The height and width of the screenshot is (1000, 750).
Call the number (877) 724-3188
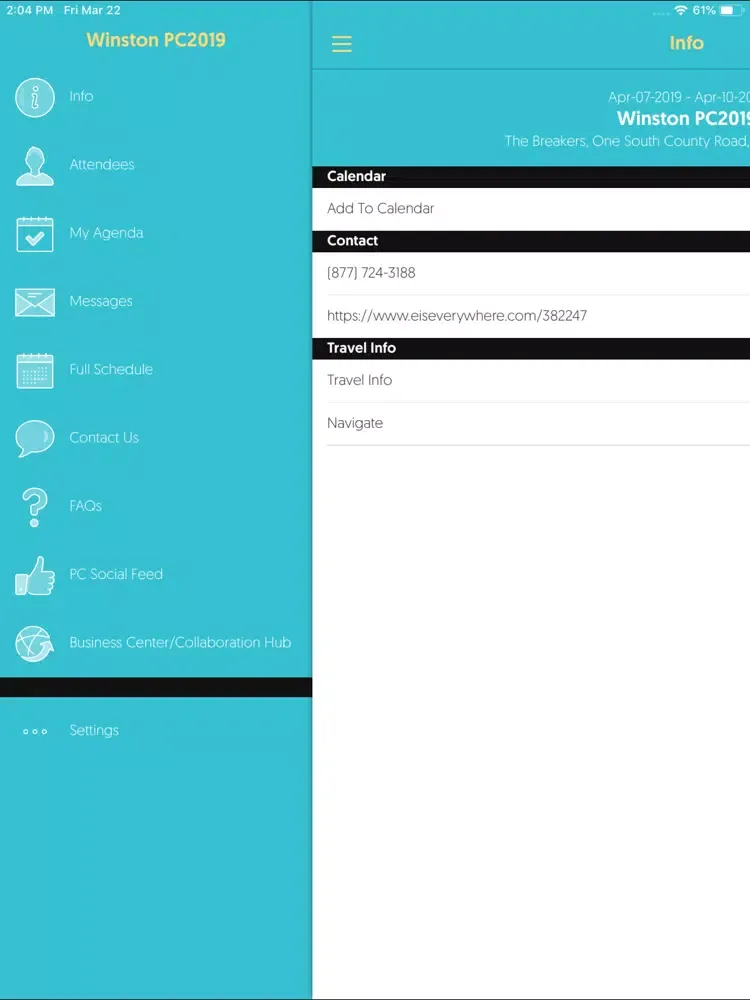coord(531,273)
